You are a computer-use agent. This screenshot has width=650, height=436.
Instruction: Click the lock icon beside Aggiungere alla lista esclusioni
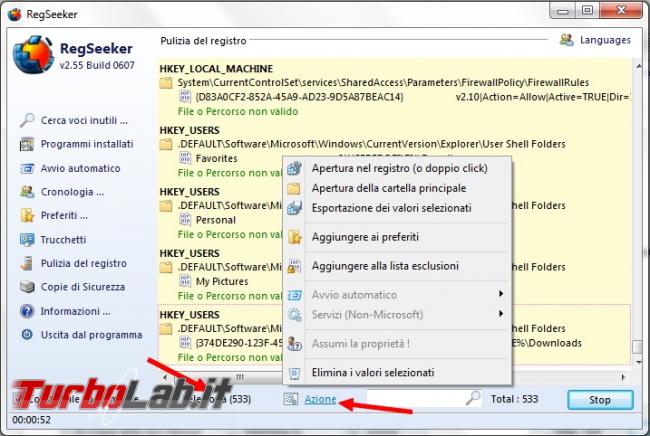(294, 266)
